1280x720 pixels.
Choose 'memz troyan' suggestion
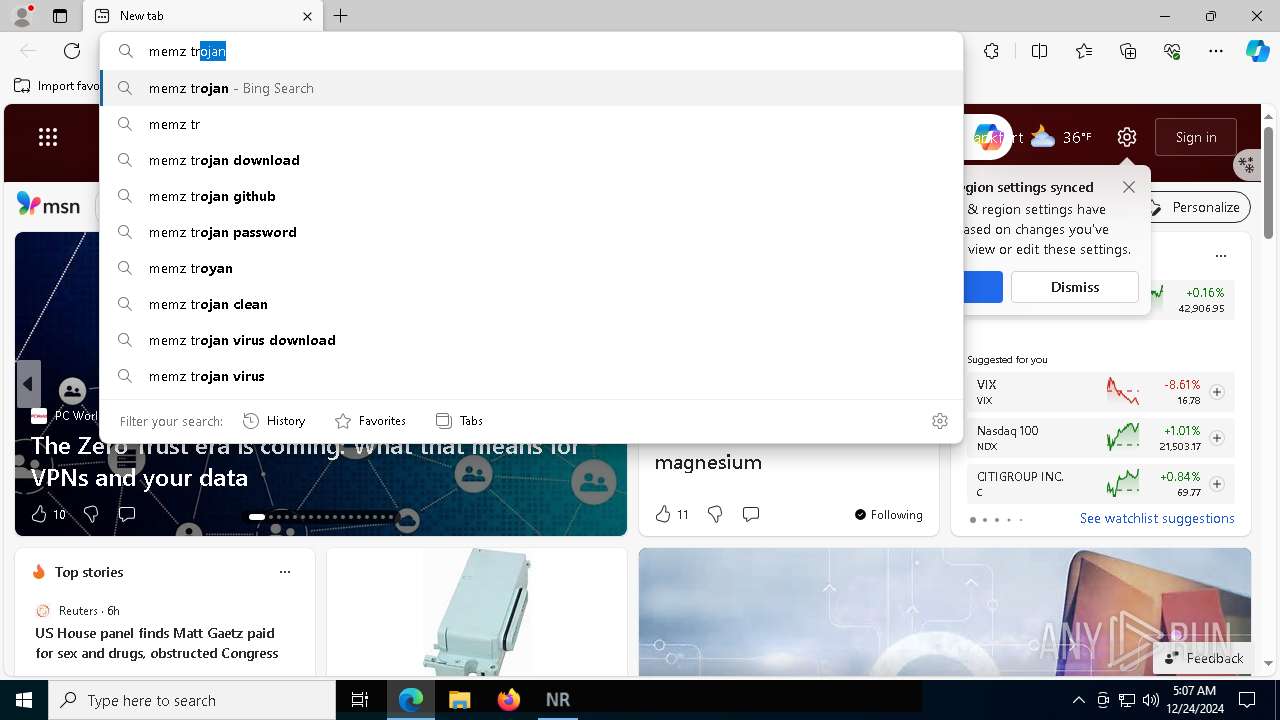(x=531, y=268)
